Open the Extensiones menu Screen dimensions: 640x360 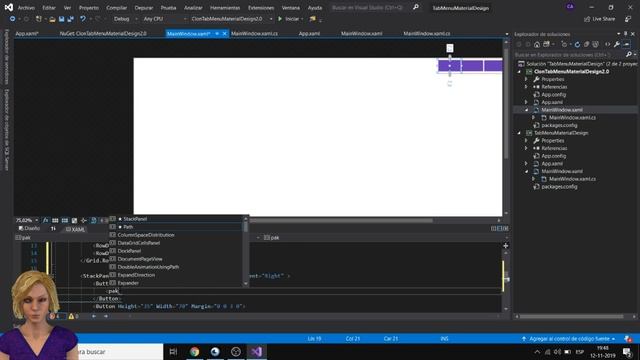coord(261,7)
